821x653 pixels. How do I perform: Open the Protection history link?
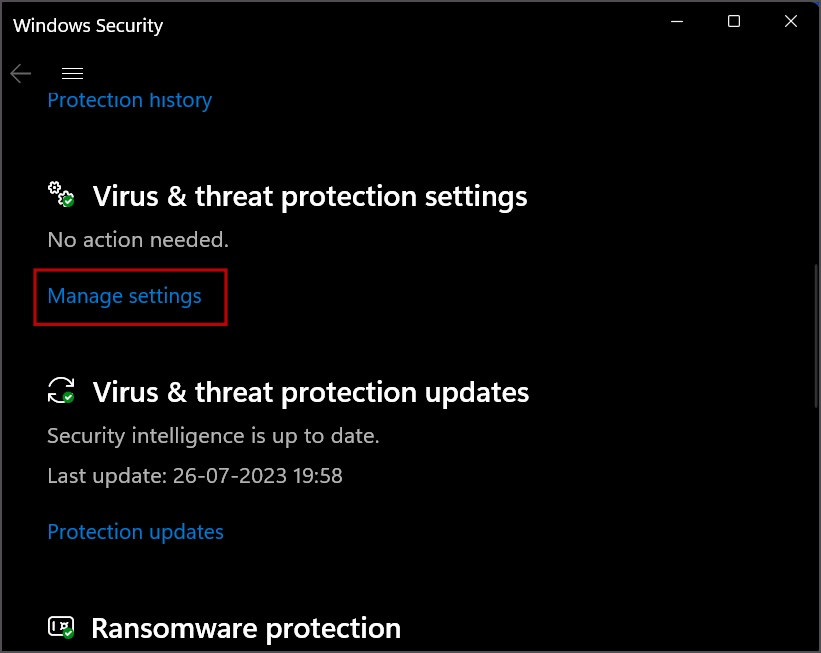(130, 99)
